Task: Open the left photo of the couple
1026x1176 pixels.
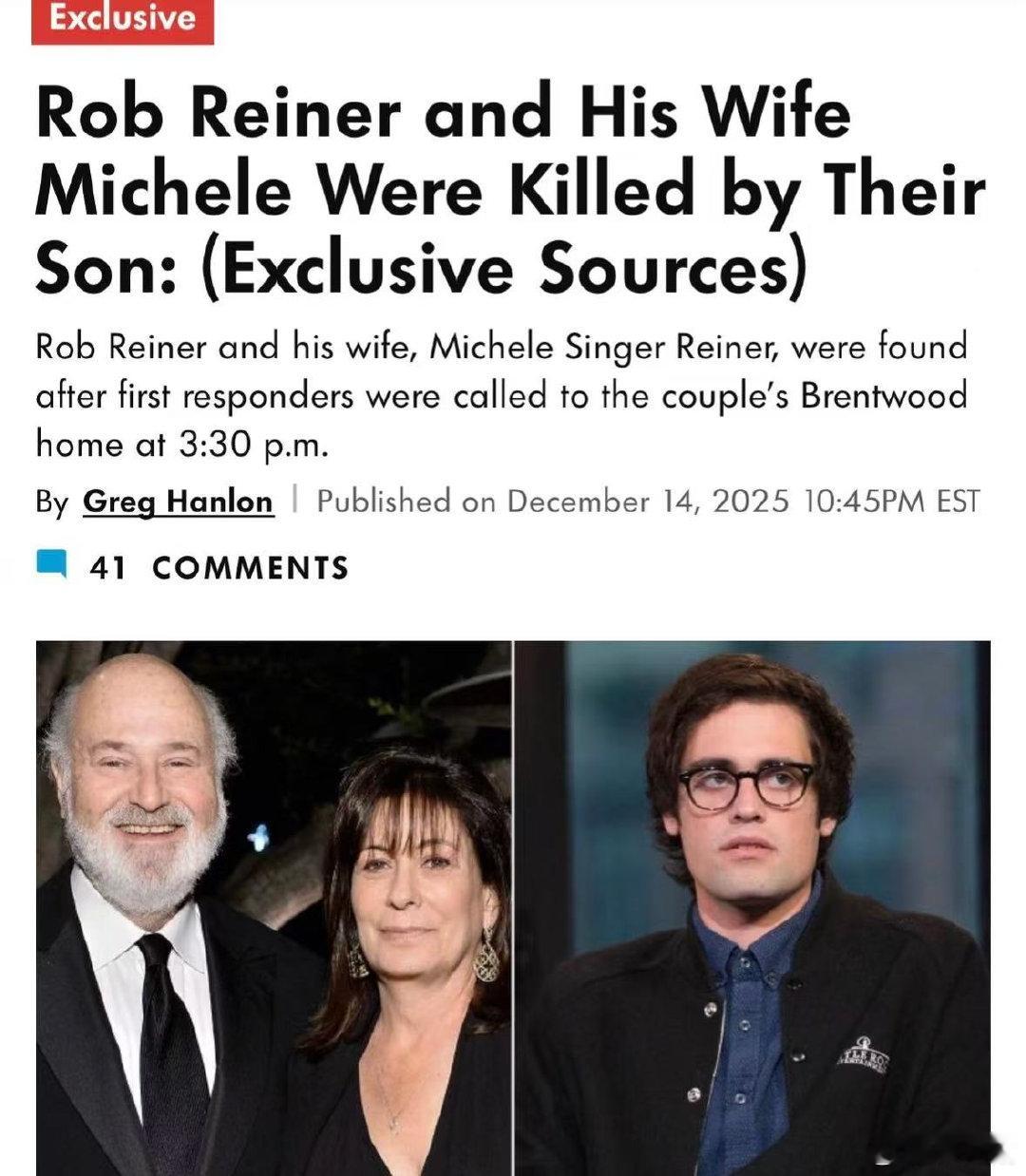Action: [x=274, y=907]
